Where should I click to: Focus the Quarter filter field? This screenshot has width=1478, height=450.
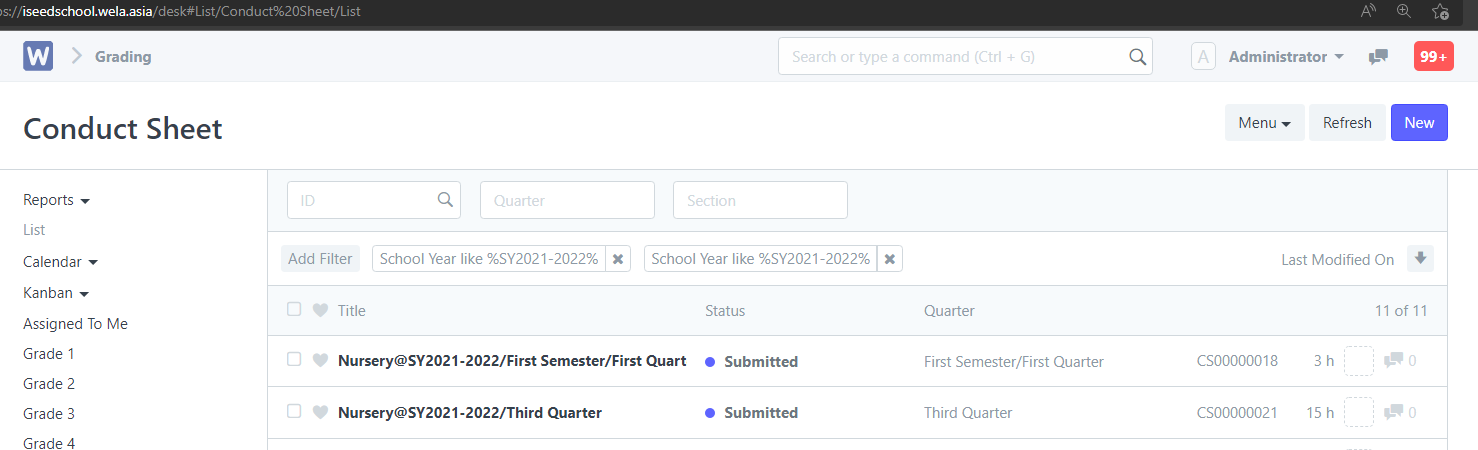567,200
